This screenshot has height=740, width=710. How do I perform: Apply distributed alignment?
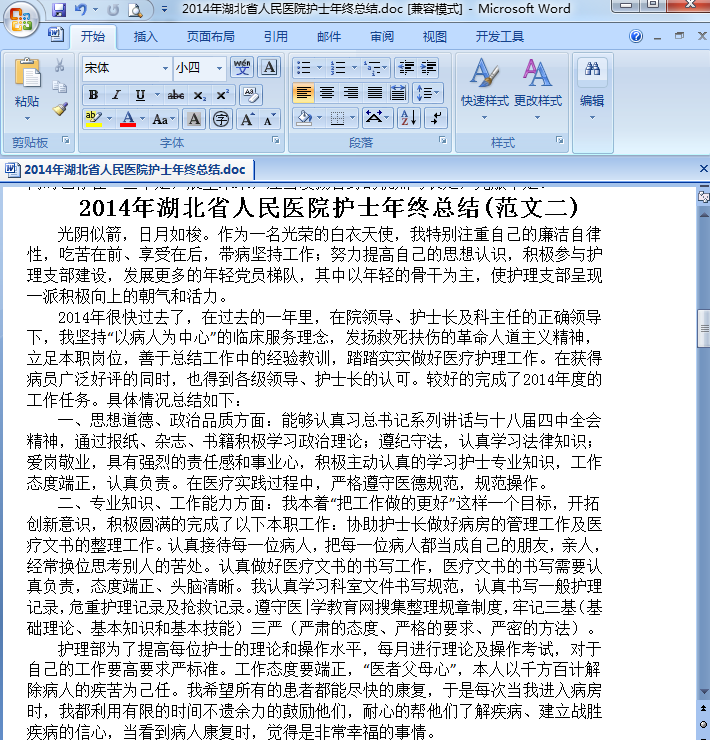click(x=398, y=92)
